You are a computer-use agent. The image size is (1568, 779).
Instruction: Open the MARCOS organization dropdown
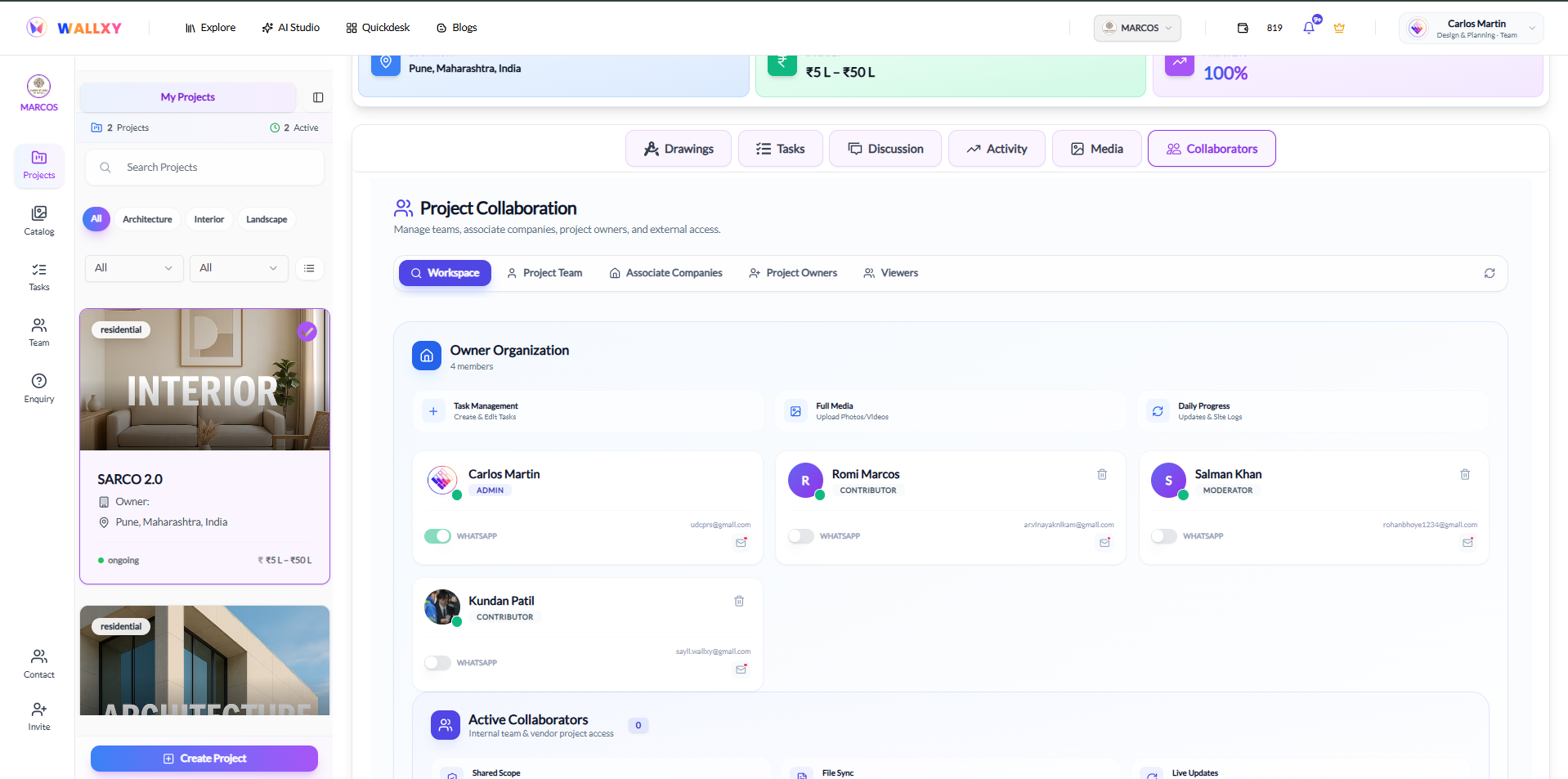click(1137, 28)
